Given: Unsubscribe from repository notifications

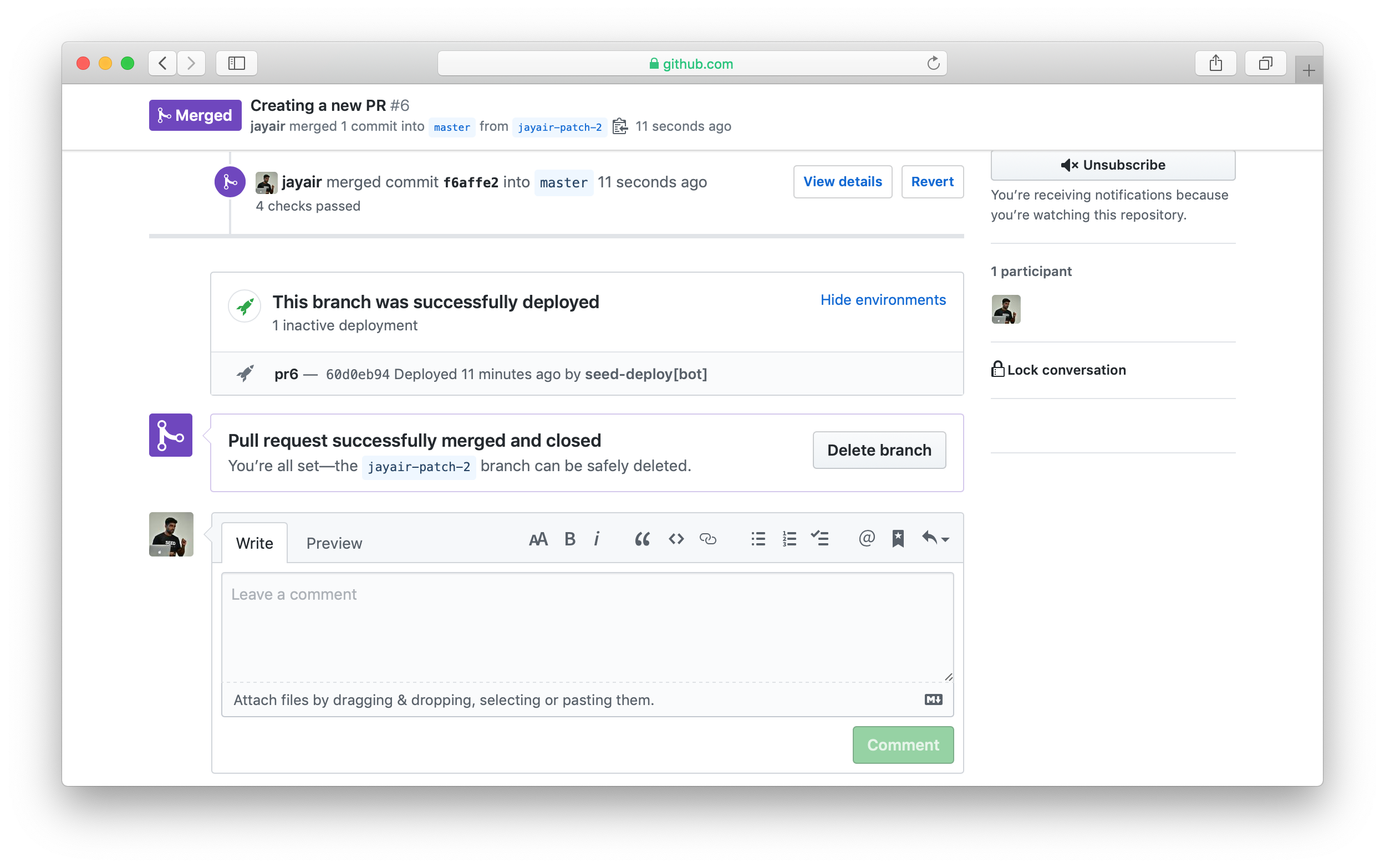Looking at the screenshot, I should point(1113,165).
